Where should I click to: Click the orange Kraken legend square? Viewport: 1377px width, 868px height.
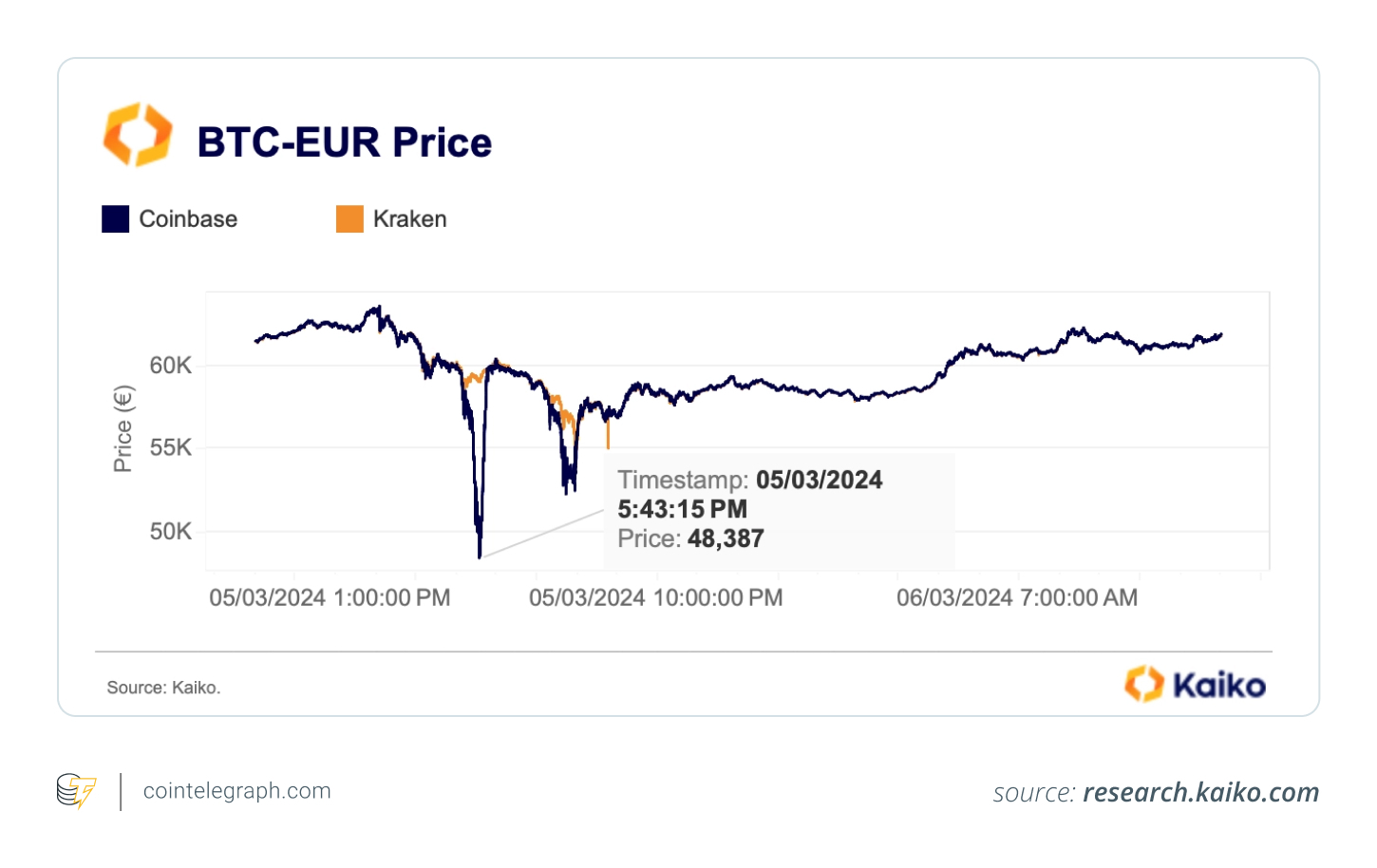(x=349, y=219)
